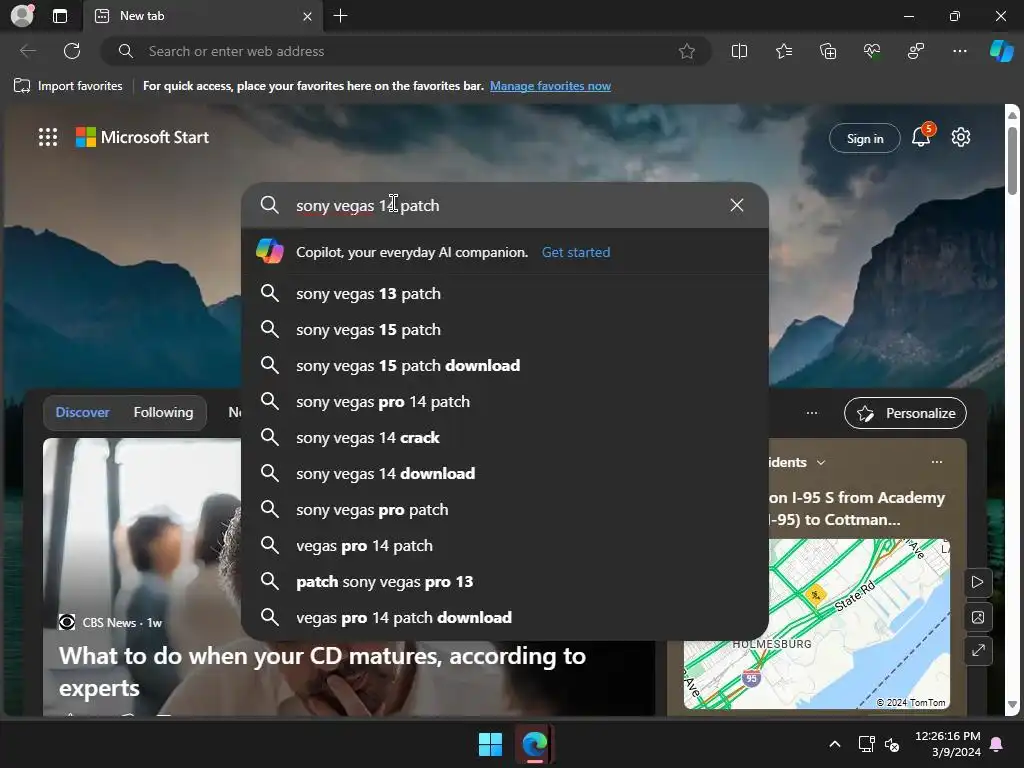Open Settings and more menu
Screen dimensions: 1024x768
click(959, 51)
